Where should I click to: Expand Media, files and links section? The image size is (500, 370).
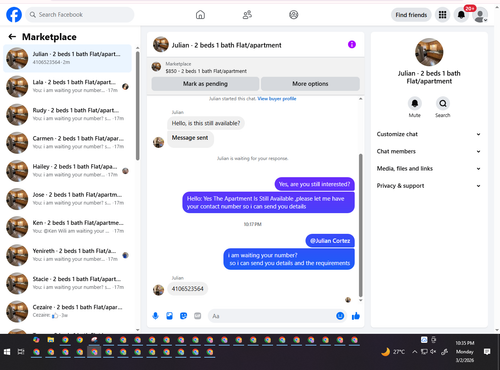point(429,169)
